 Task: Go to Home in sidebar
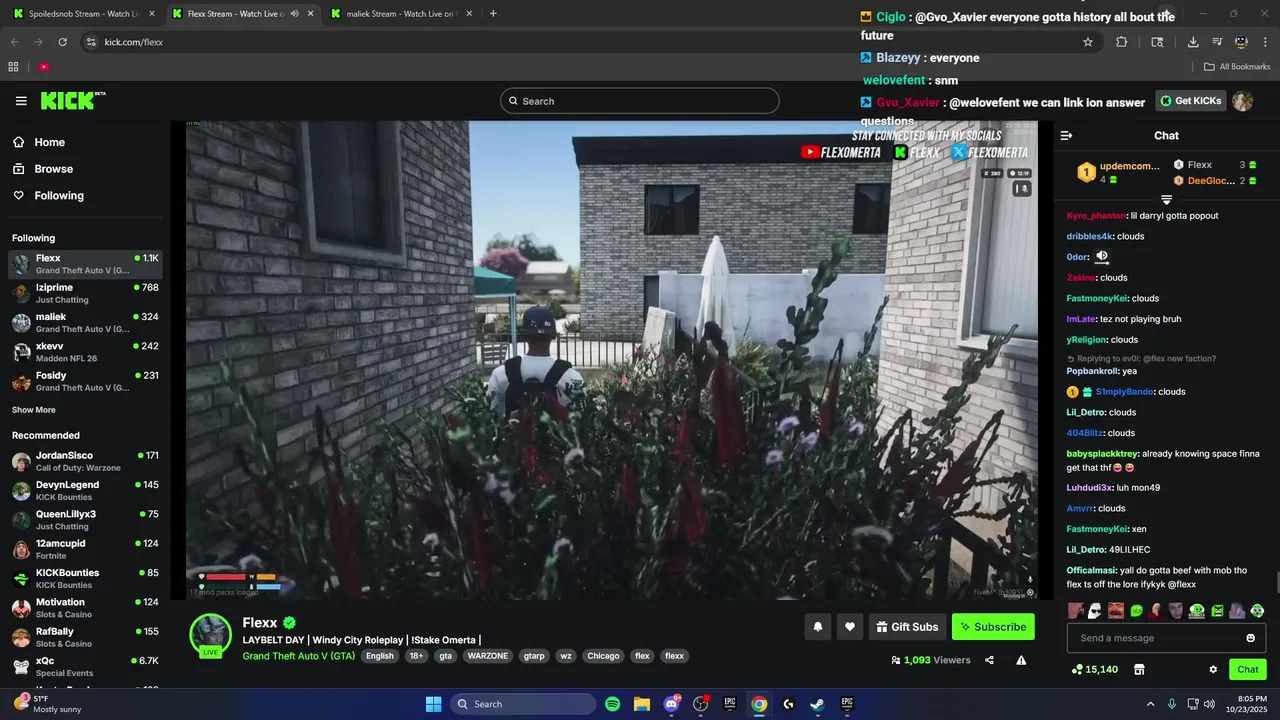(85, 142)
